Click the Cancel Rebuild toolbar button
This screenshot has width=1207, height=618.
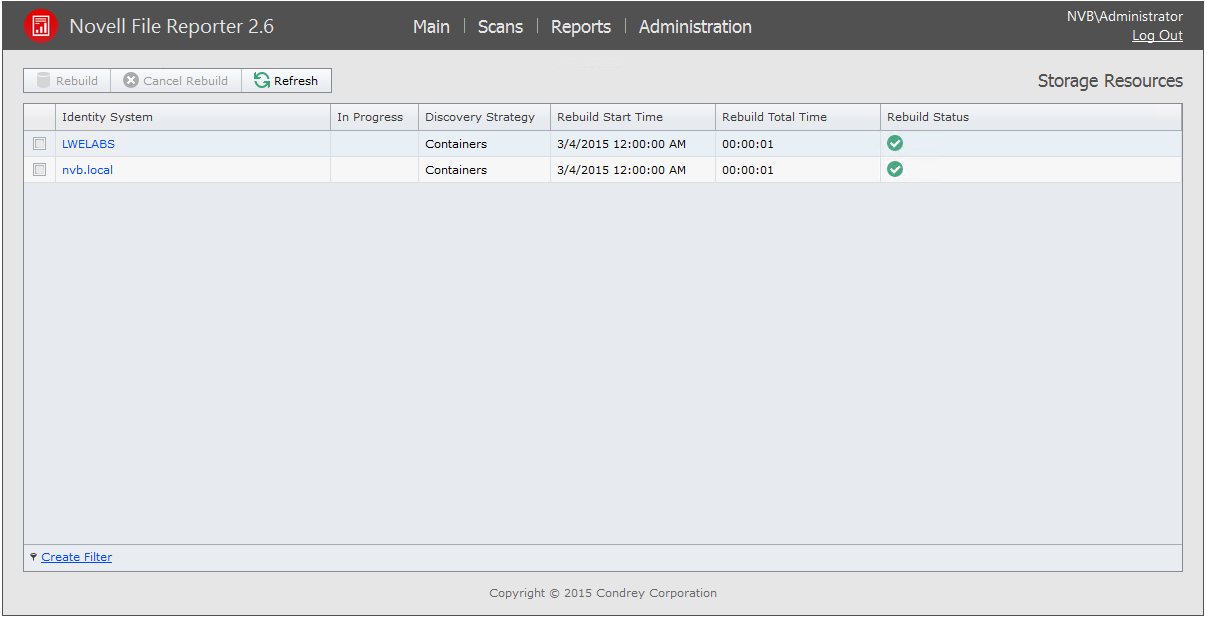176,81
